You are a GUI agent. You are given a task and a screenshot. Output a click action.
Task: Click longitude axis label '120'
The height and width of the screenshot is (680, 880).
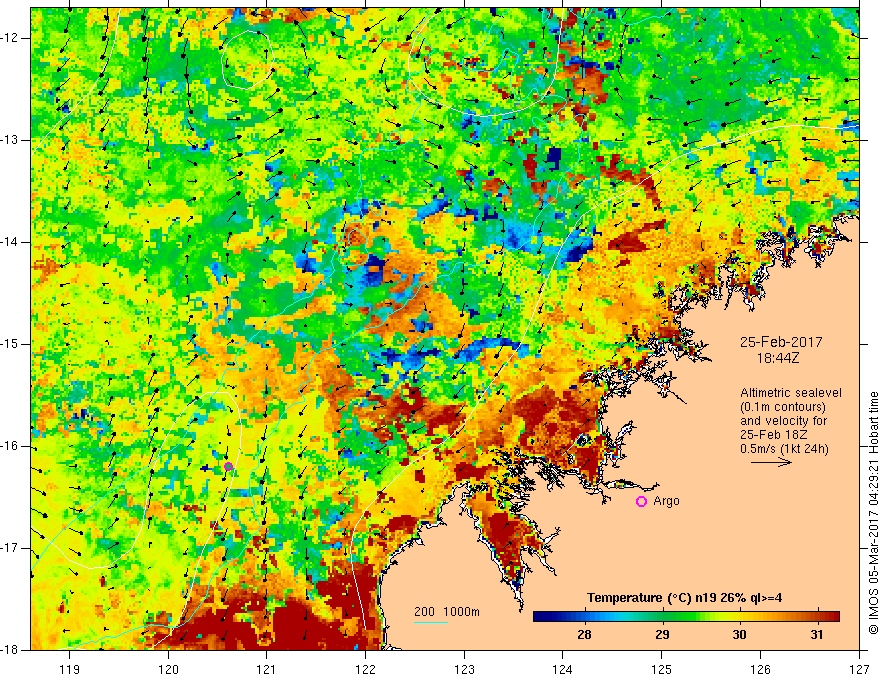pos(168,669)
